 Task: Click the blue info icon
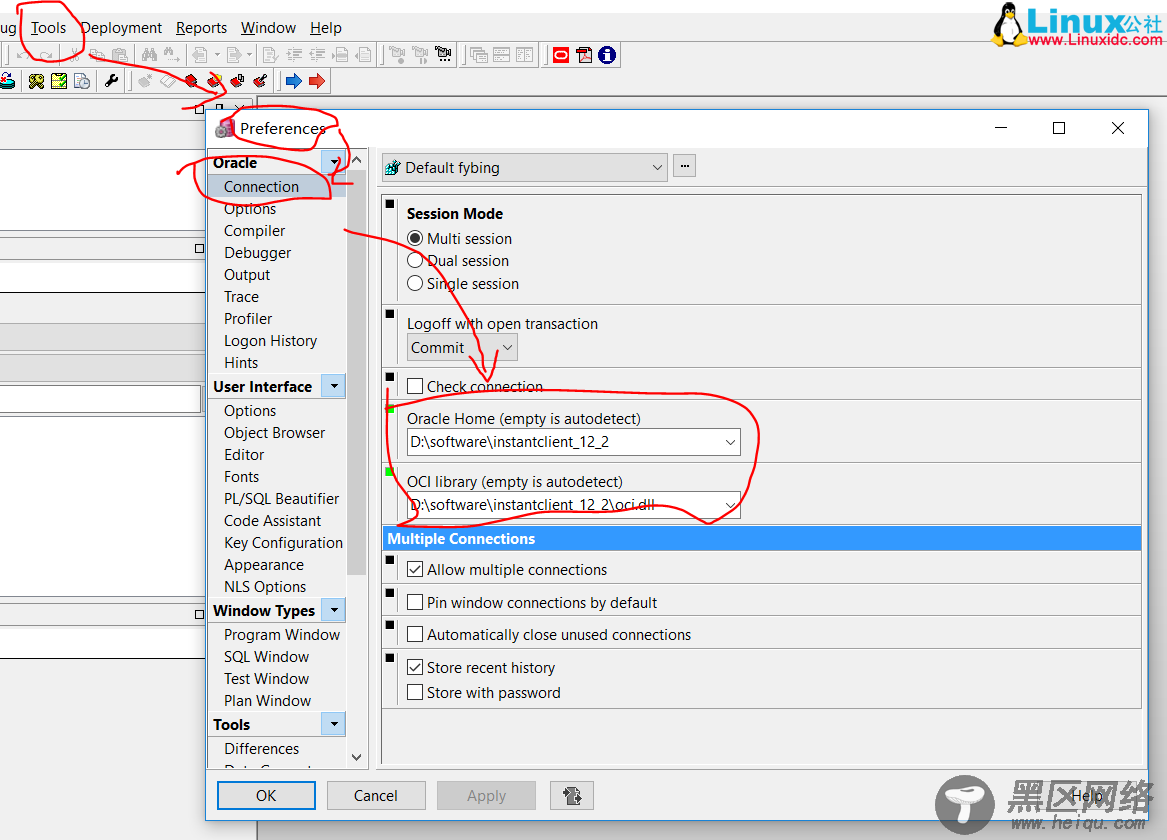point(607,55)
